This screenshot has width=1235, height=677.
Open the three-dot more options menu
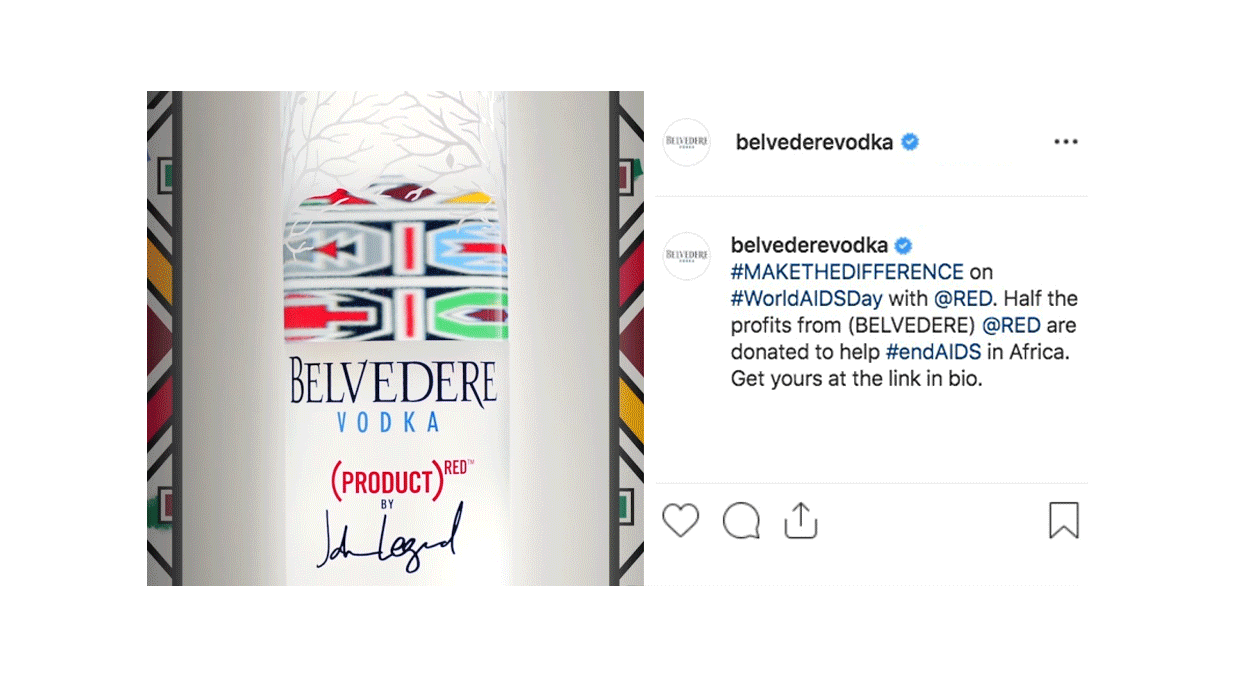pos(1066,142)
